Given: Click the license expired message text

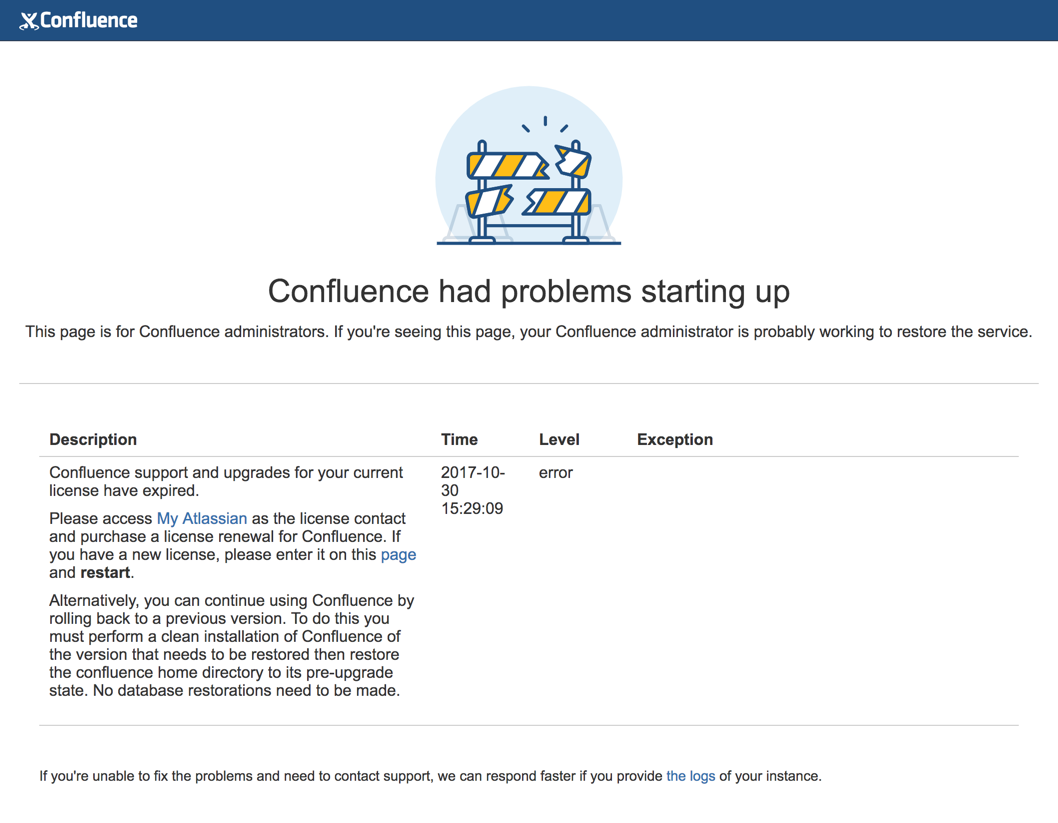Looking at the screenshot, I should point(226,481).
